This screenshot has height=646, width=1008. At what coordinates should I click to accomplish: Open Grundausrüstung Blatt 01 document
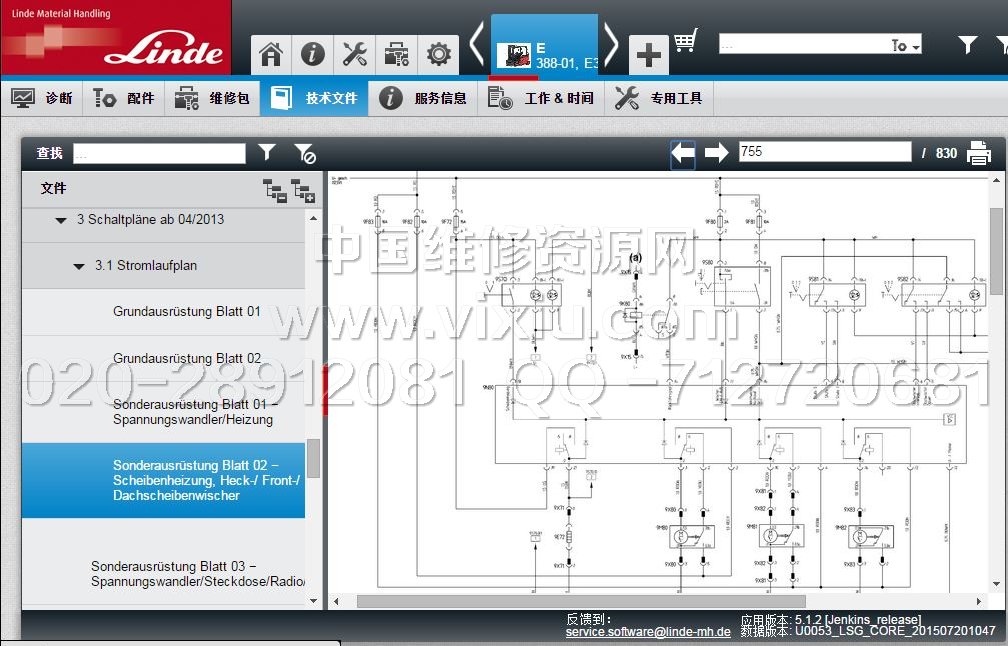[x=186, y=311]
